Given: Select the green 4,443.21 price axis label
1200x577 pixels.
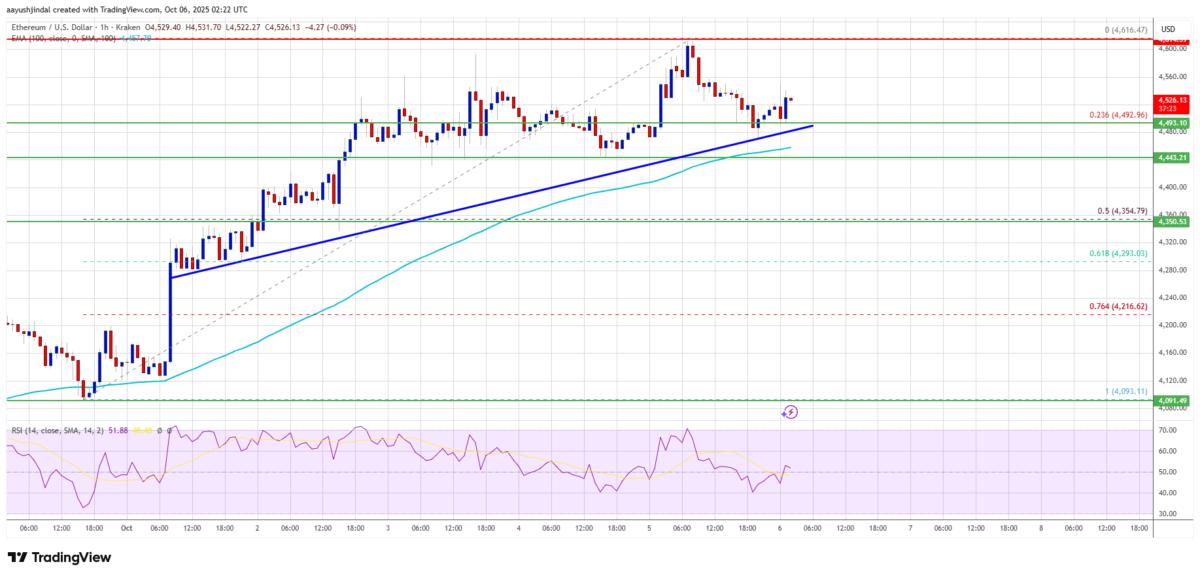Looking at the screenshot, I should pos(1171,158).
